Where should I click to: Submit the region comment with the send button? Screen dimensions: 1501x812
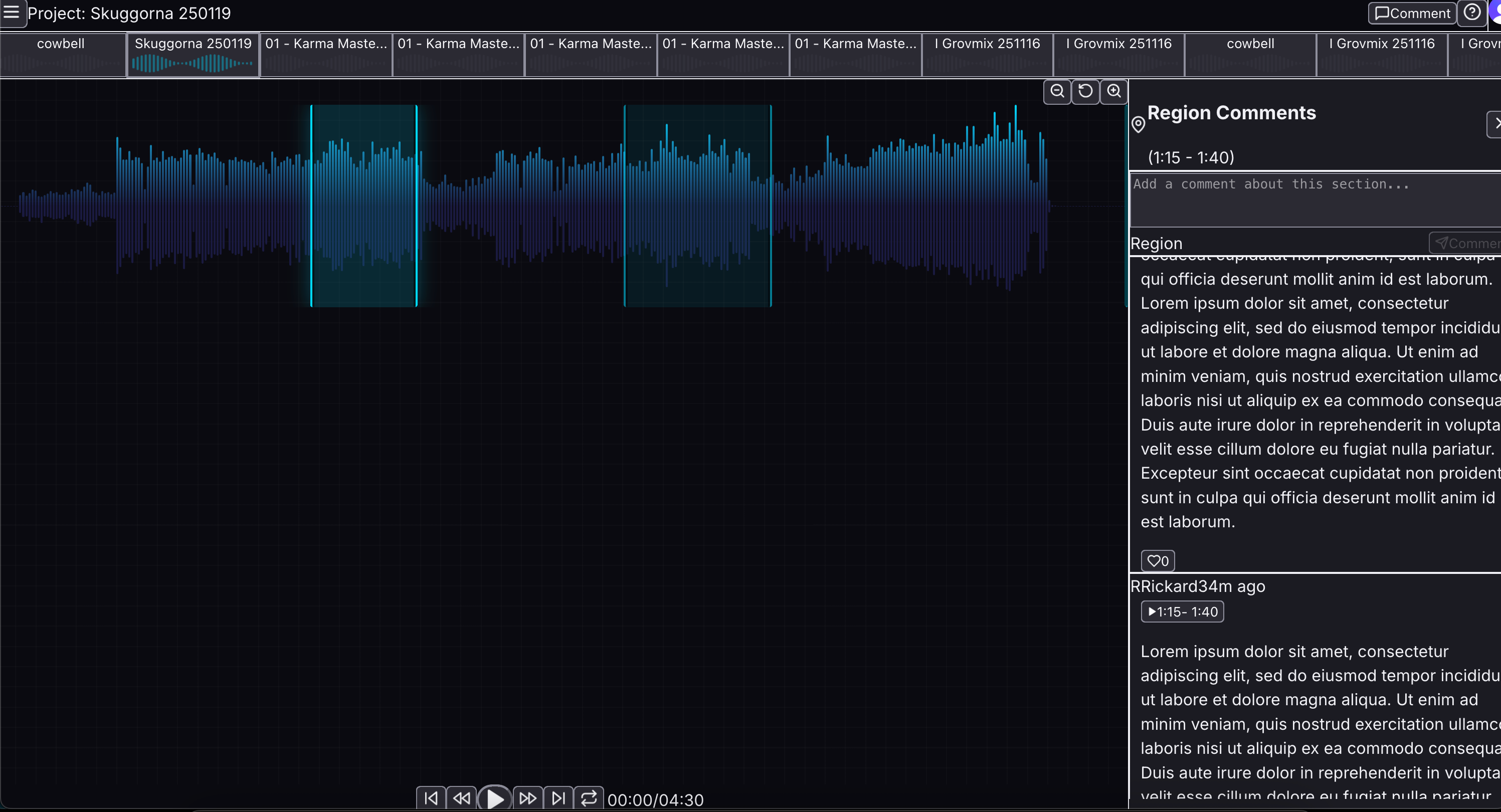1465,243
